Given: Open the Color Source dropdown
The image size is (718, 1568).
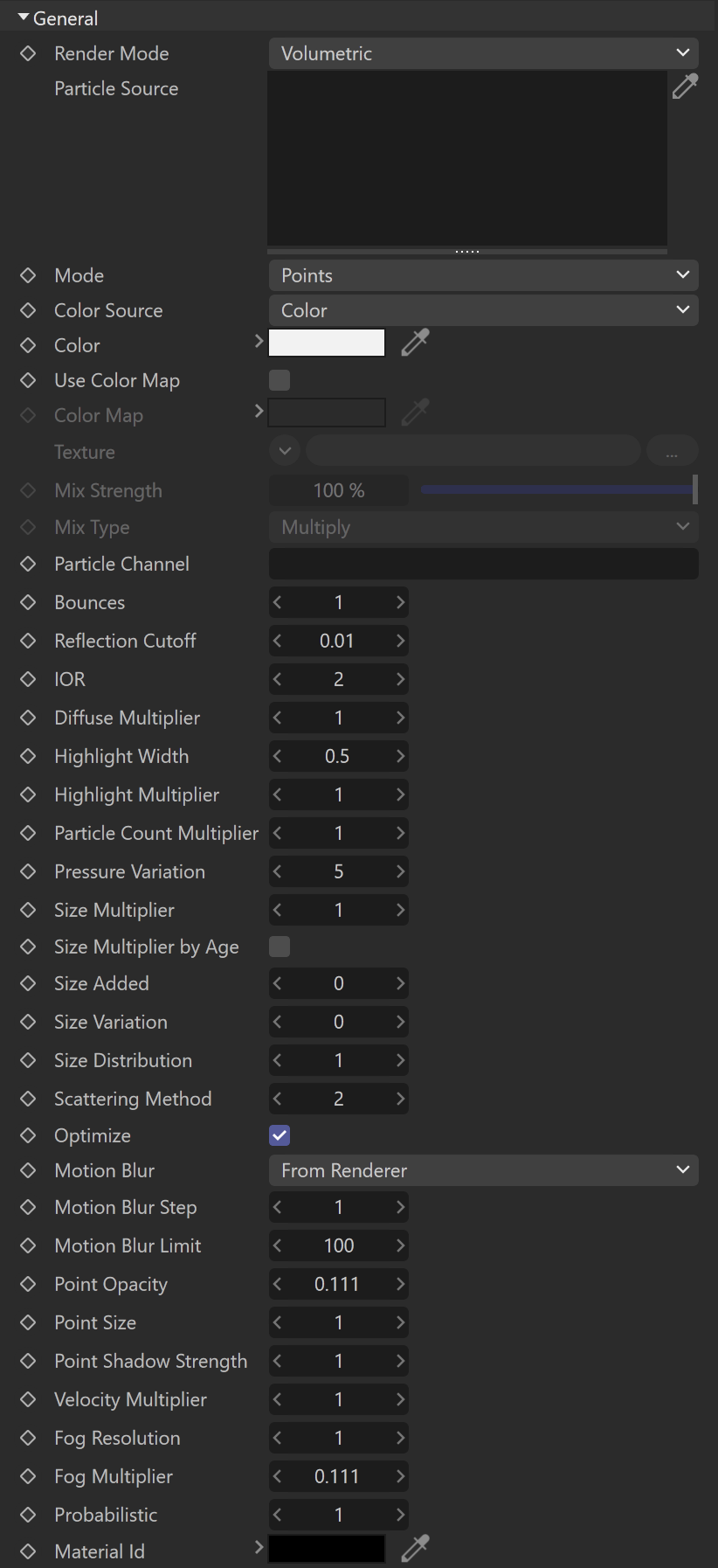Looking at the screenshot, I should coord(483,310).
